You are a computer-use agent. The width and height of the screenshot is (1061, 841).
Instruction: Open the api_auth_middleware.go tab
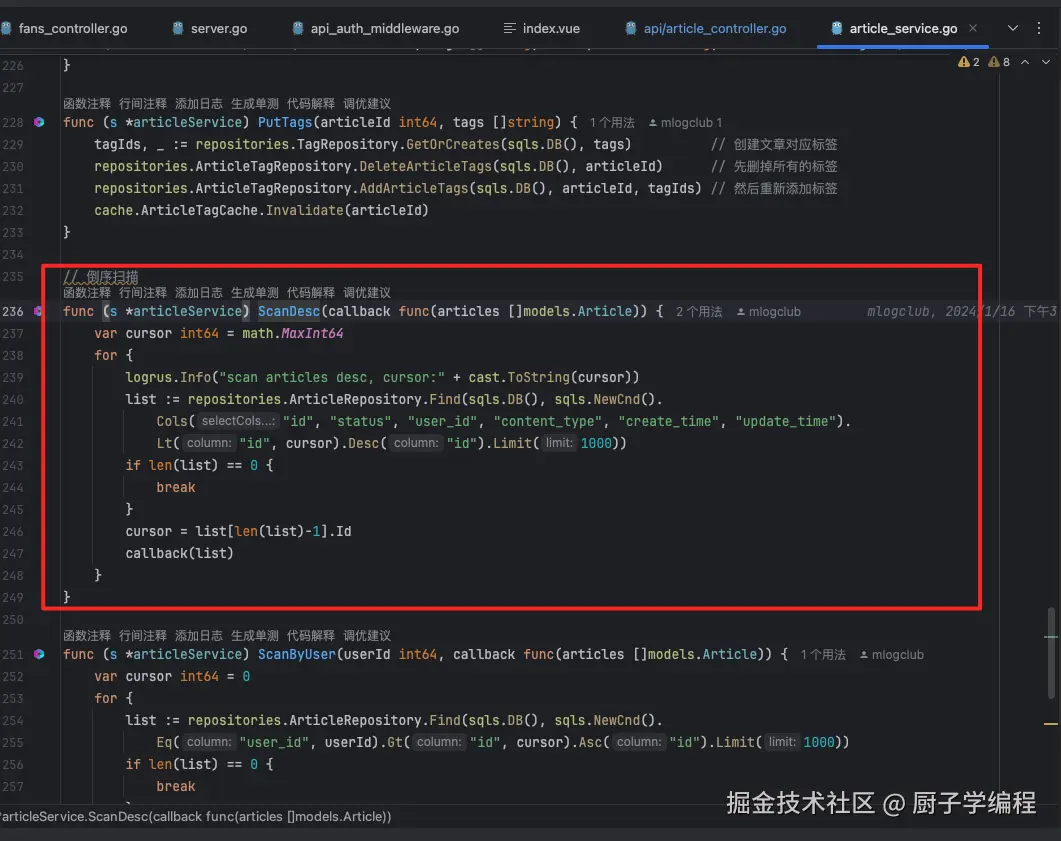click(x=376, y=28)
